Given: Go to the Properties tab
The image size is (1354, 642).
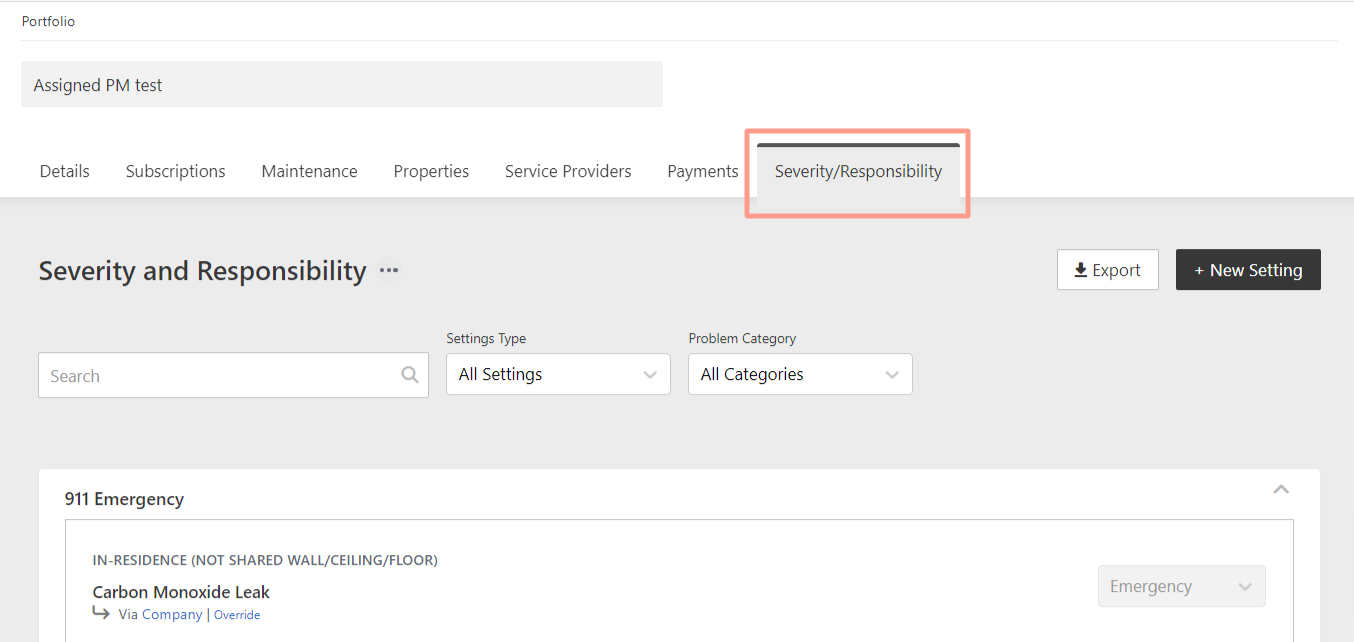Looking at the screenshot, I should coord(431,171).
